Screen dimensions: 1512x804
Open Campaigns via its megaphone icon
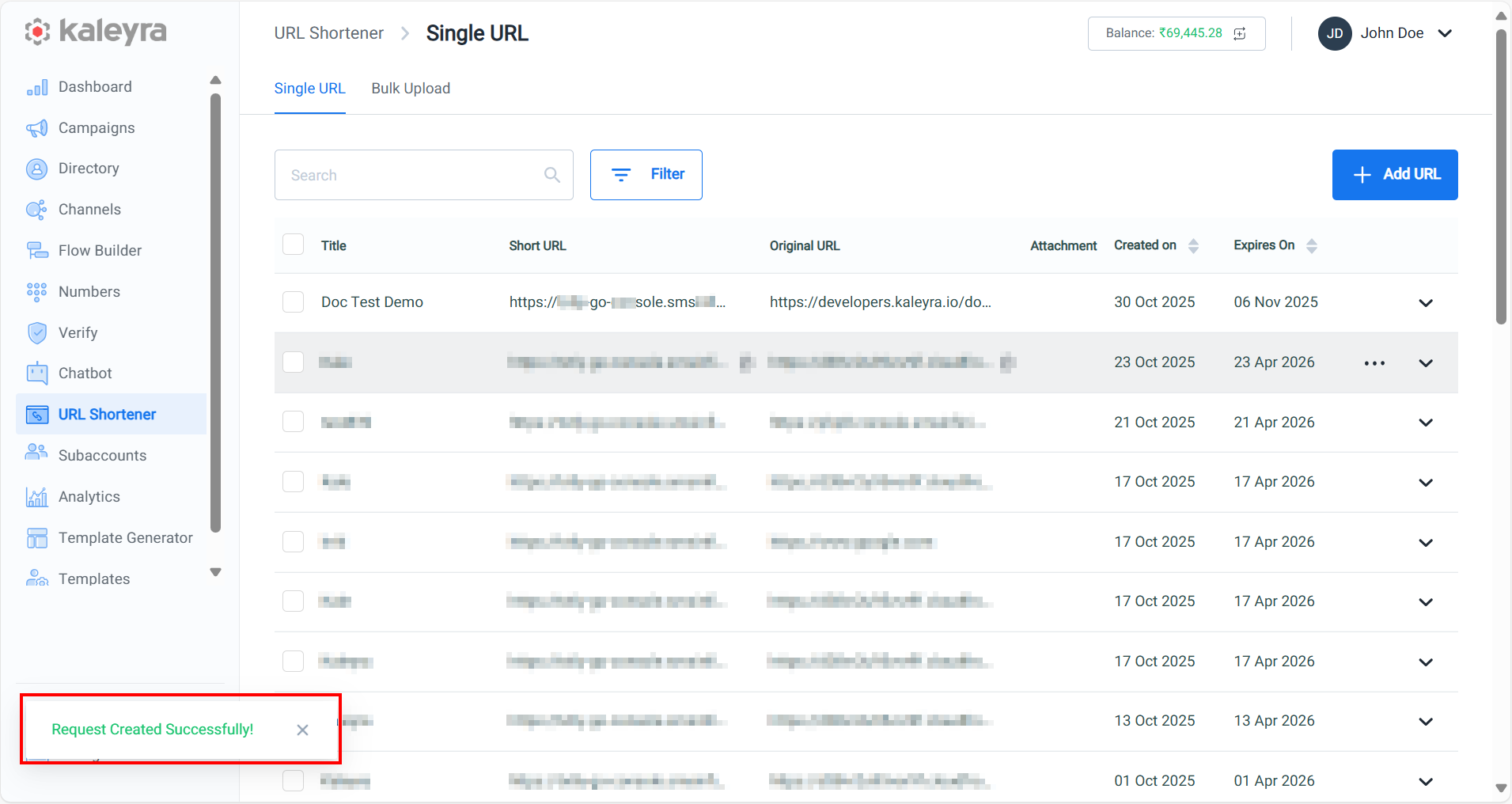37,128
